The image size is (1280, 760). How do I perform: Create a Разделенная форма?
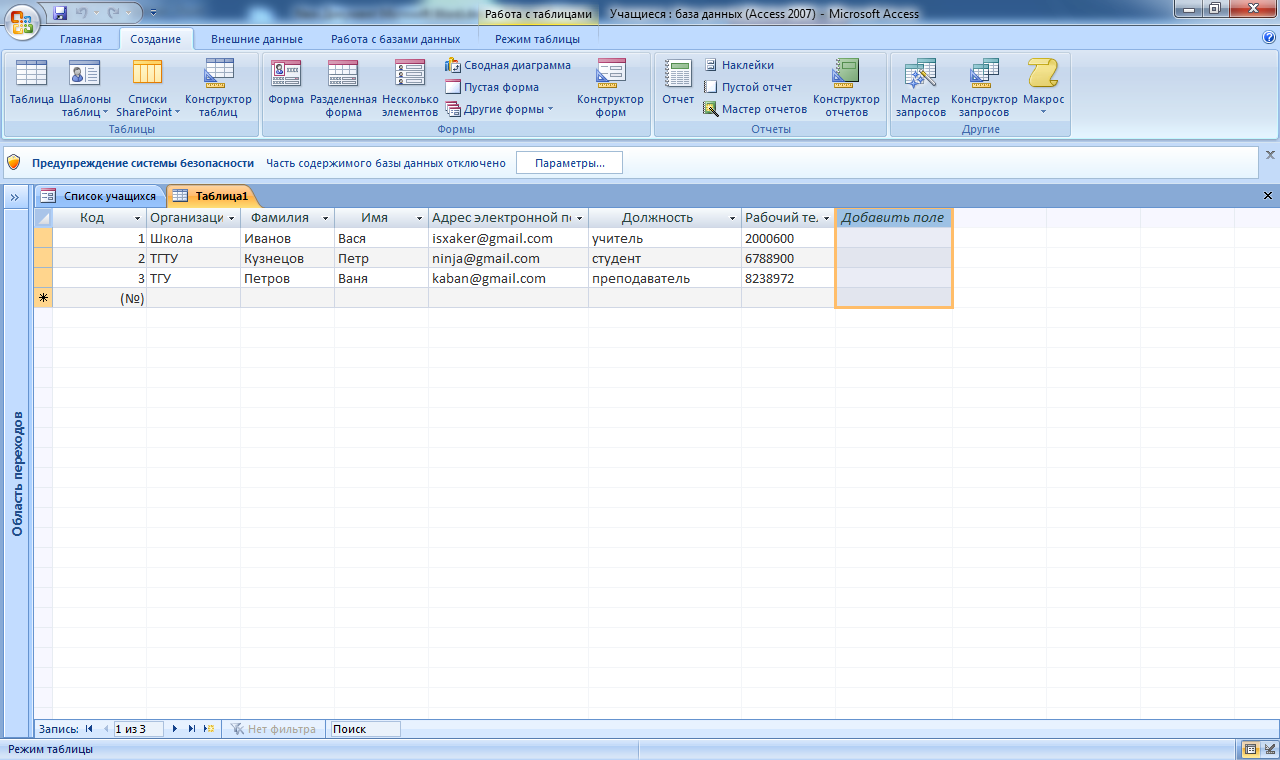(343, 87)
